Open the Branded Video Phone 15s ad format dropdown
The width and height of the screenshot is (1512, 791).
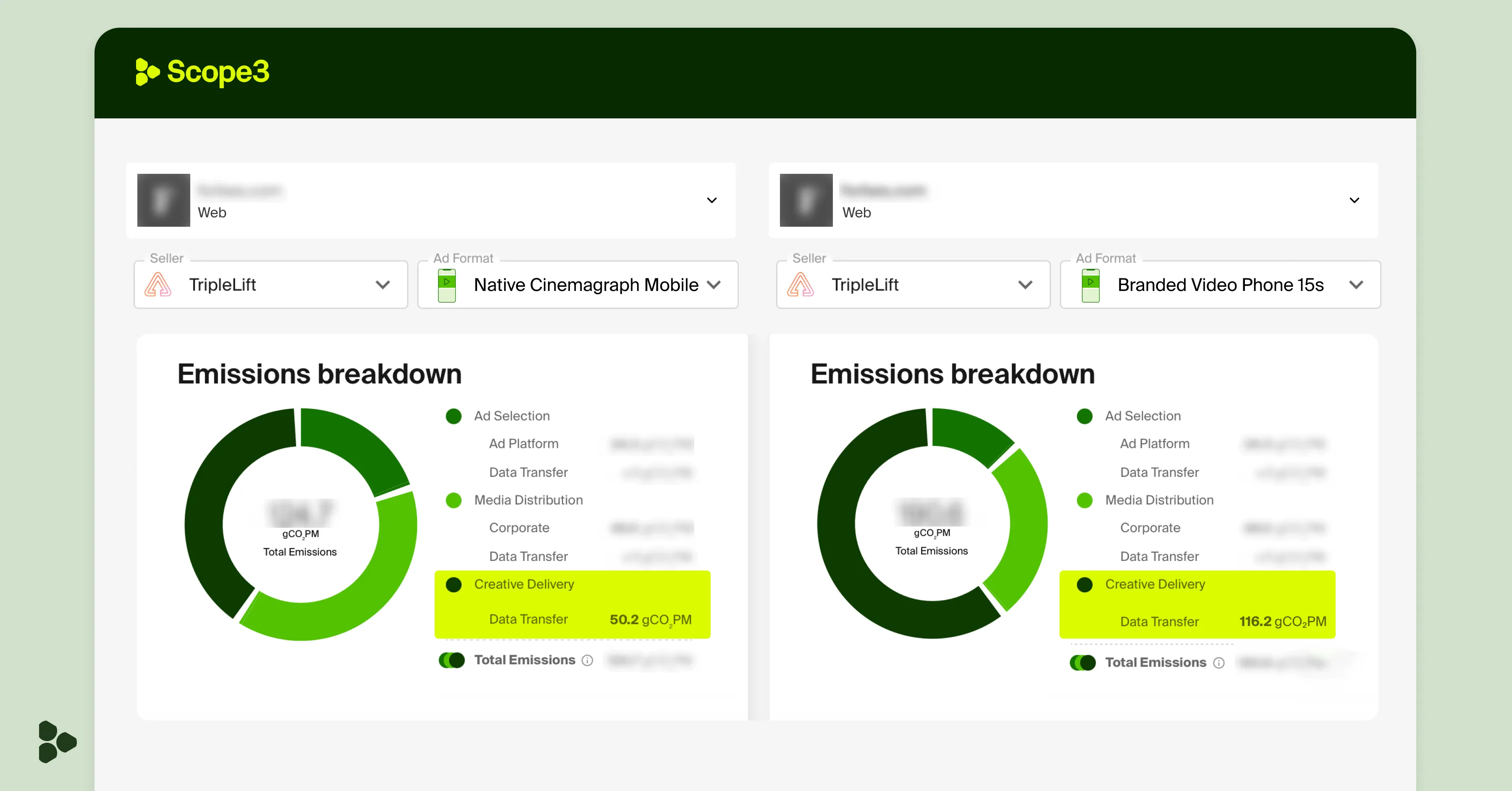coord(1357,285)
